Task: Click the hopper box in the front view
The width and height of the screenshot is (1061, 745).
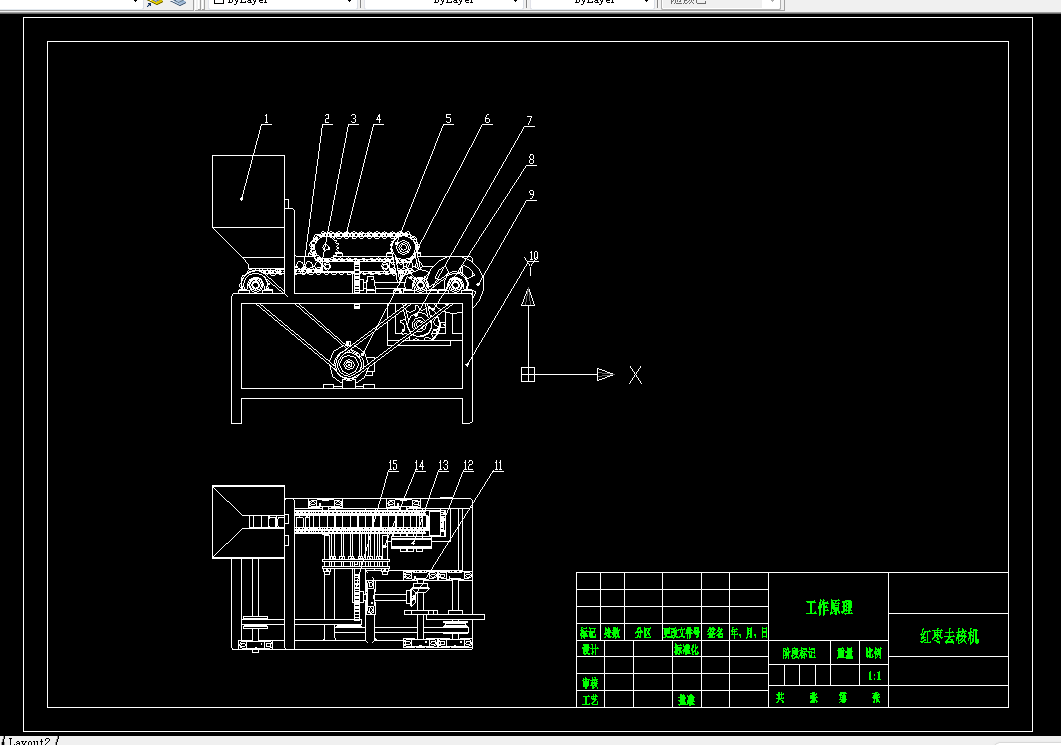Action: [248, 191]
